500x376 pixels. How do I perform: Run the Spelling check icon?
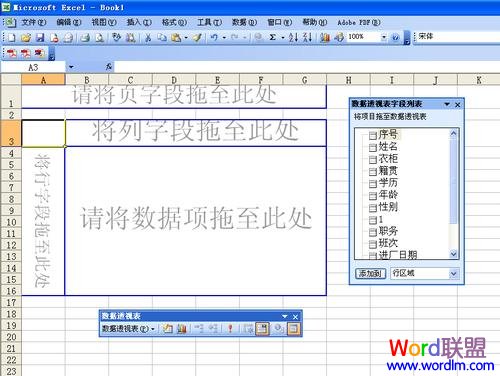tap(116, 37)
